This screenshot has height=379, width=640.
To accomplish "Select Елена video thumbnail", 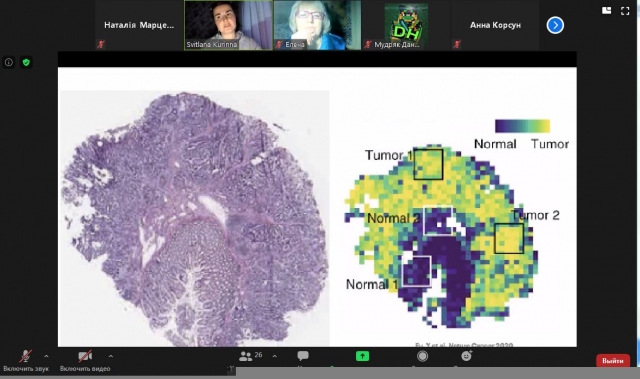I will [317, 25].
